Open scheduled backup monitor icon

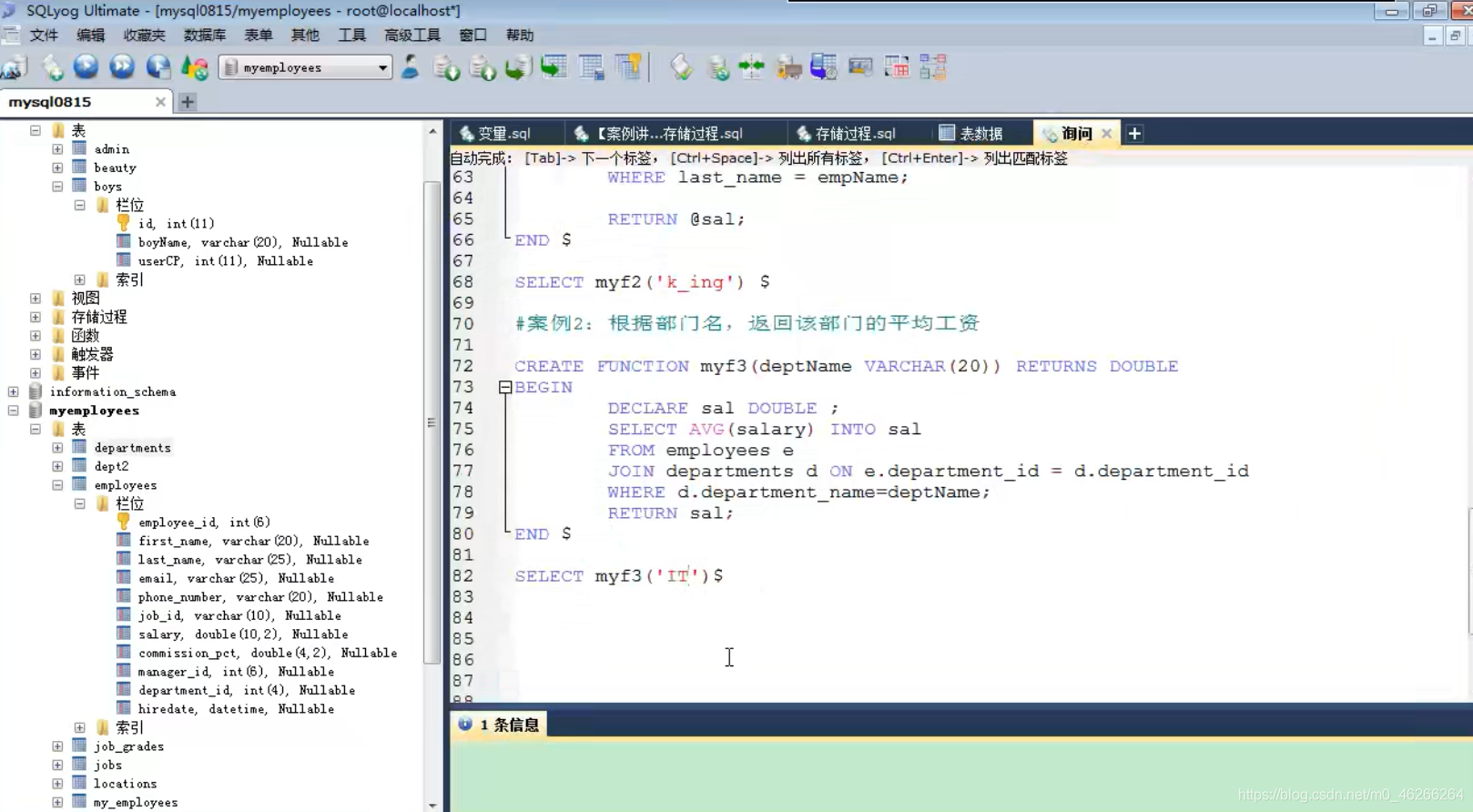(824, 67)
